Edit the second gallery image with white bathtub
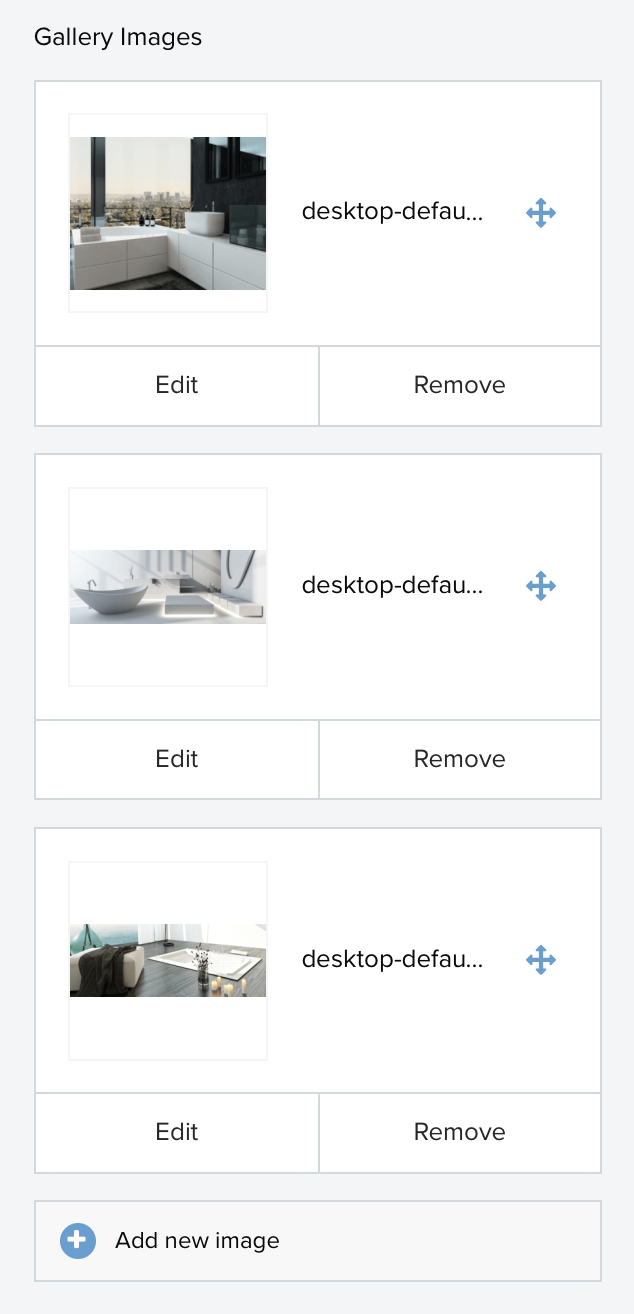 [177, 759]
